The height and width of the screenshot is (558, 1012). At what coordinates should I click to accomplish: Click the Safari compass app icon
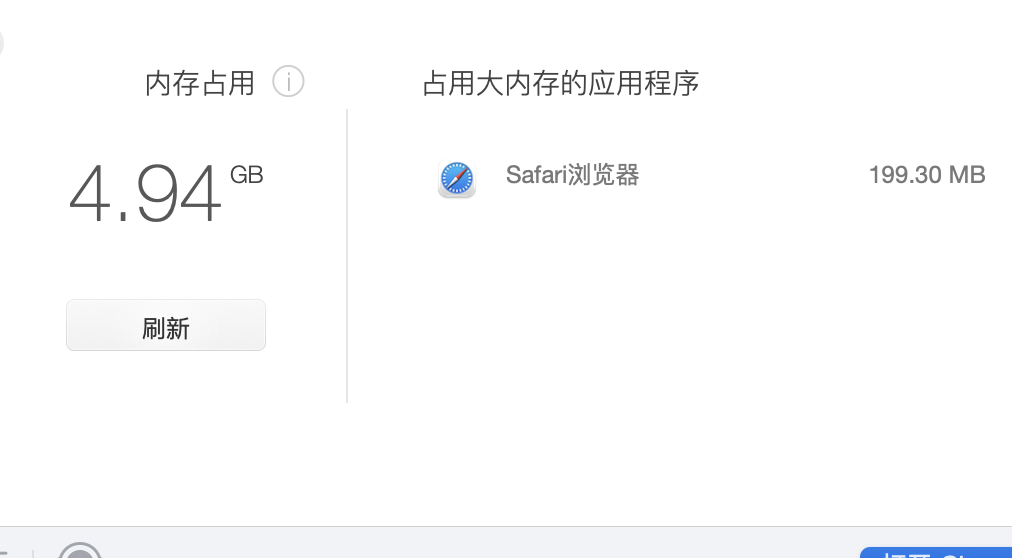(457, 178)
